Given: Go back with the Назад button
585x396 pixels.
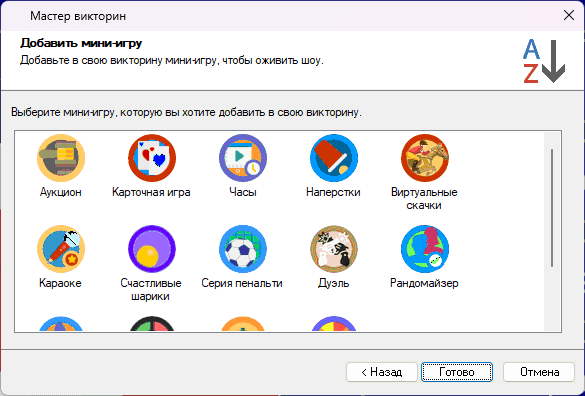Looking at the screenshot, I should click(x=382, y=372).
